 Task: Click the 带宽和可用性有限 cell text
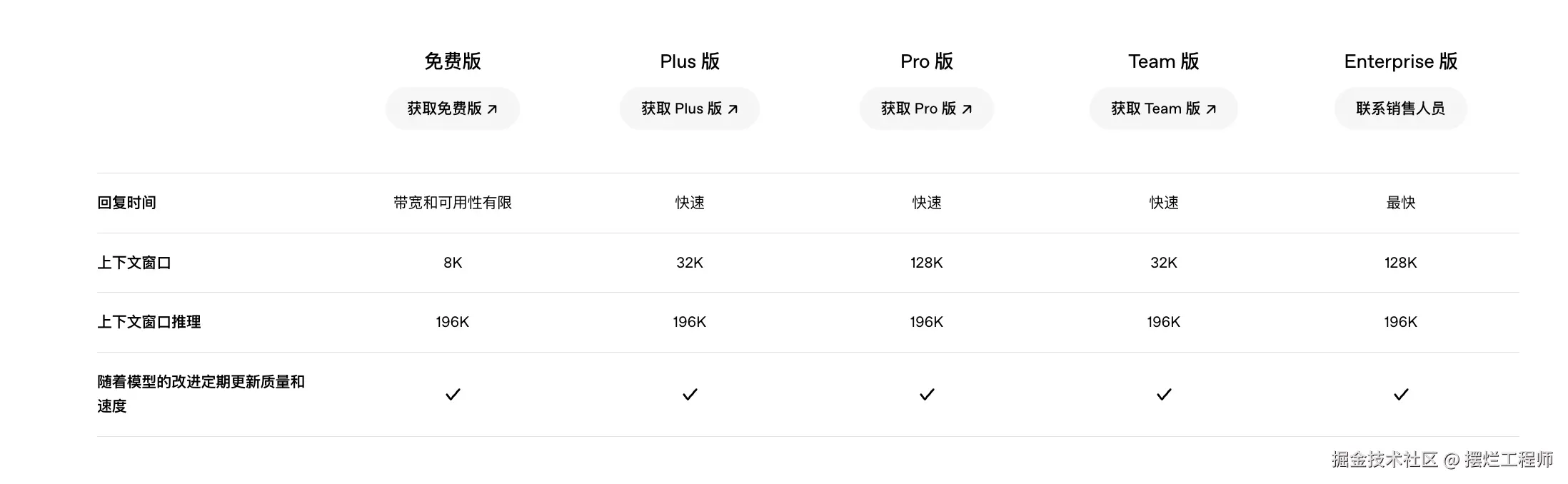tap(453, 203)
